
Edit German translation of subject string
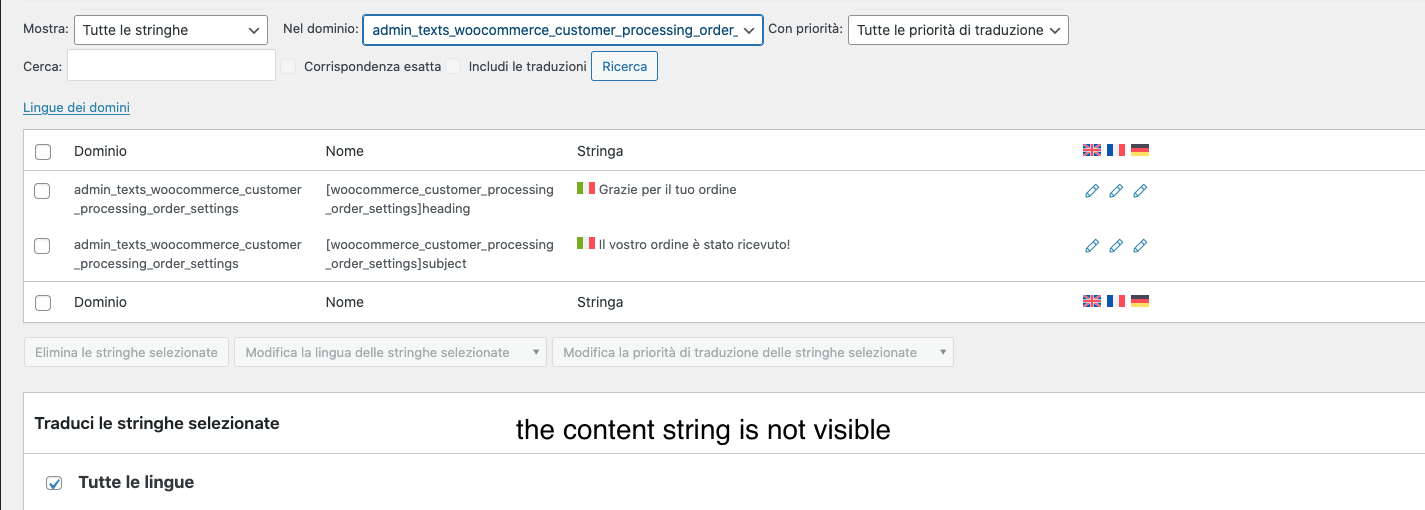(1140, 246)
